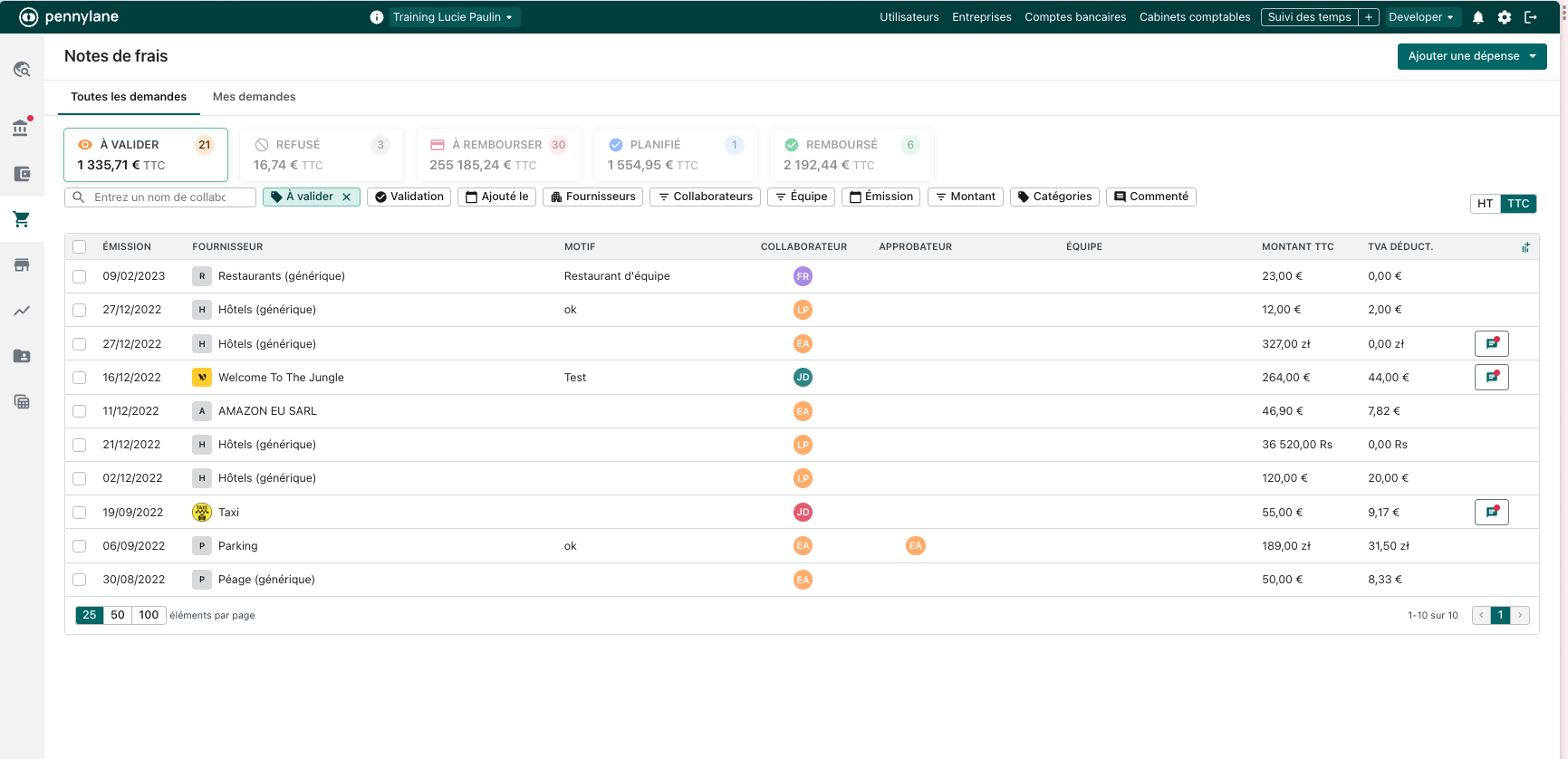Open the Collaborateurs filter

705,197
